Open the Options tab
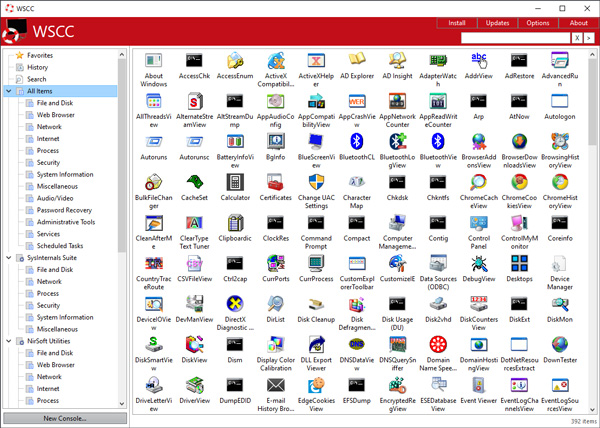Screen dimensions: 600x428 click(538, 23)
